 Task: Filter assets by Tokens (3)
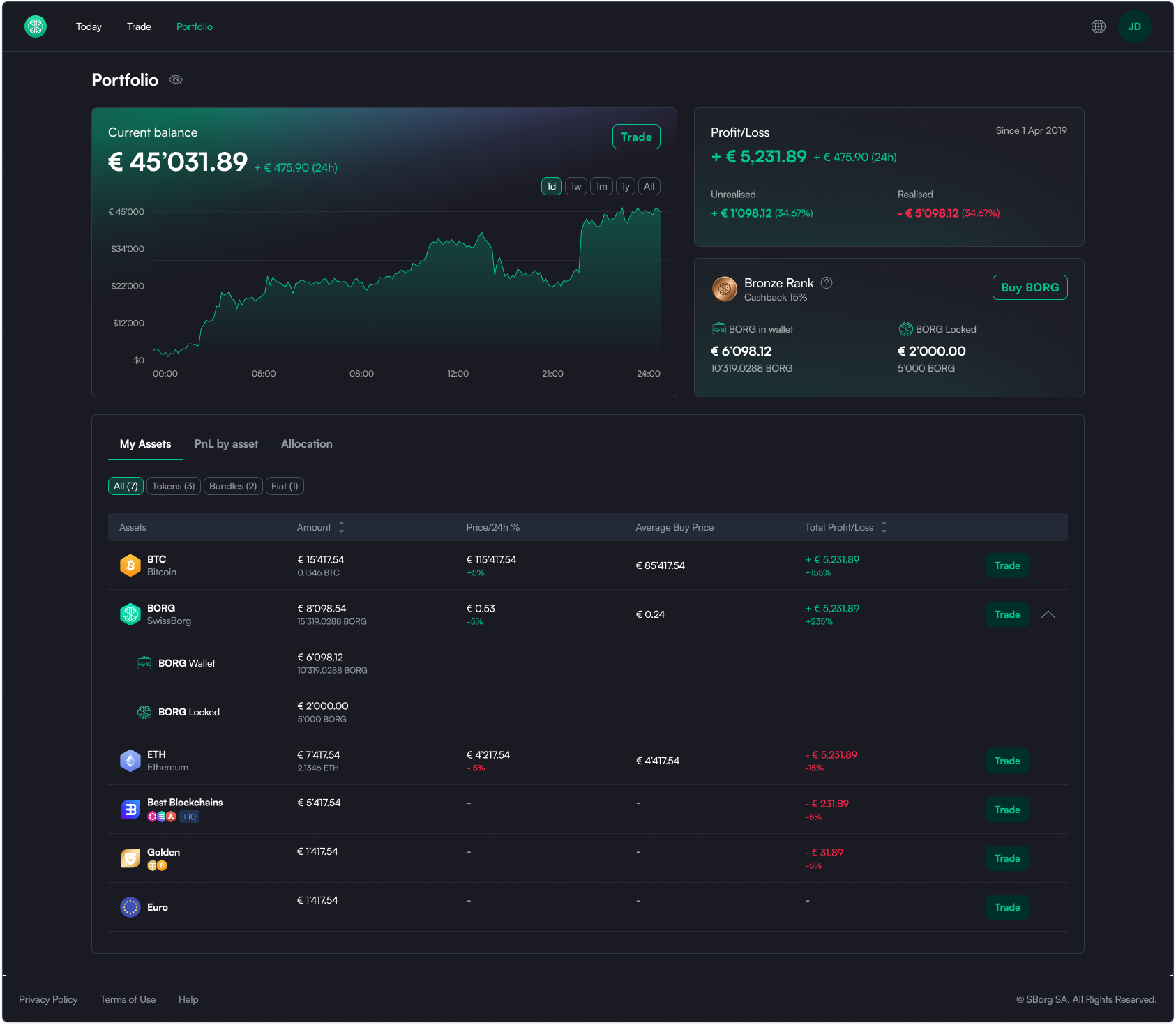(x=174, y=486)
